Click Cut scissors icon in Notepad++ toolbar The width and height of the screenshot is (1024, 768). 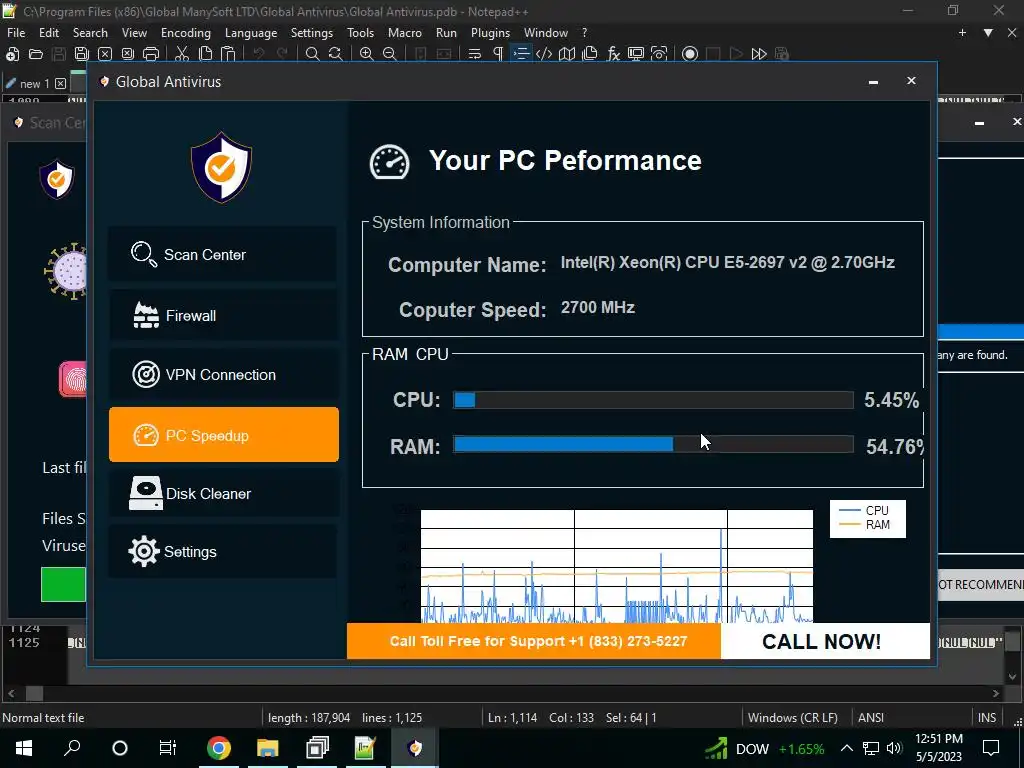point(182,54)
